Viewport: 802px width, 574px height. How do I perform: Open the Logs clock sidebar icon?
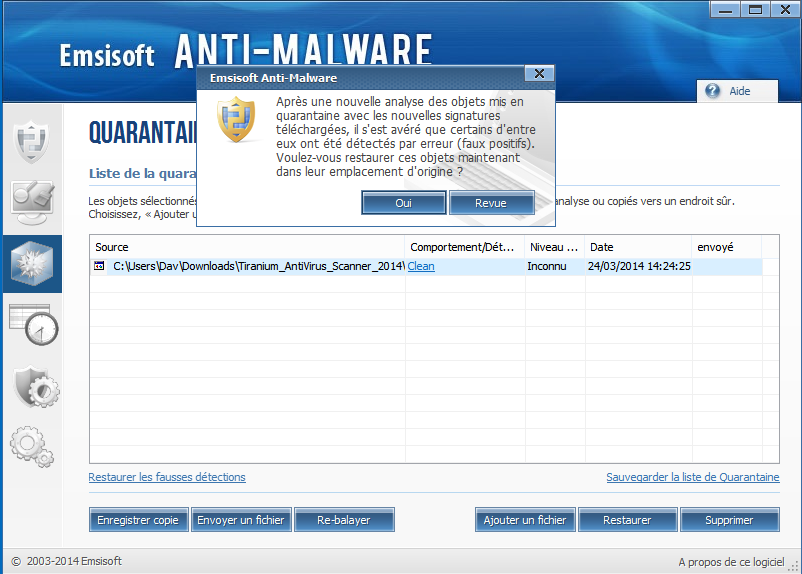(x=34, y=325)
